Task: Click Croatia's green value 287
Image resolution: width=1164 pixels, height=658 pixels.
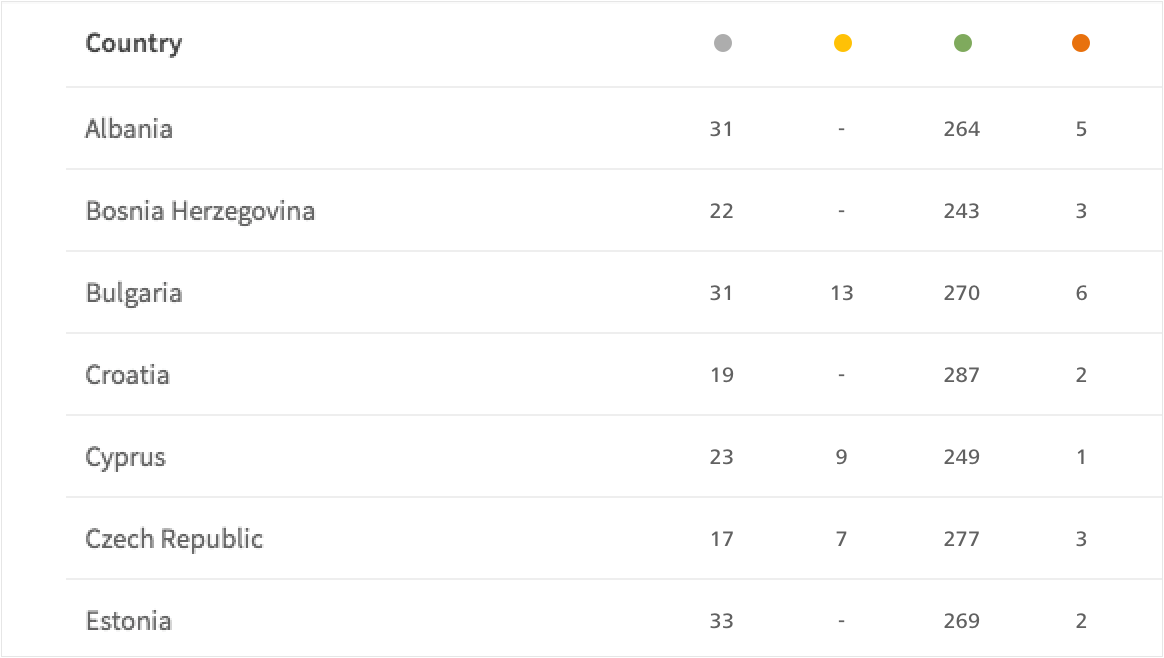Action: pyautogui.click(x=961, y=375)
